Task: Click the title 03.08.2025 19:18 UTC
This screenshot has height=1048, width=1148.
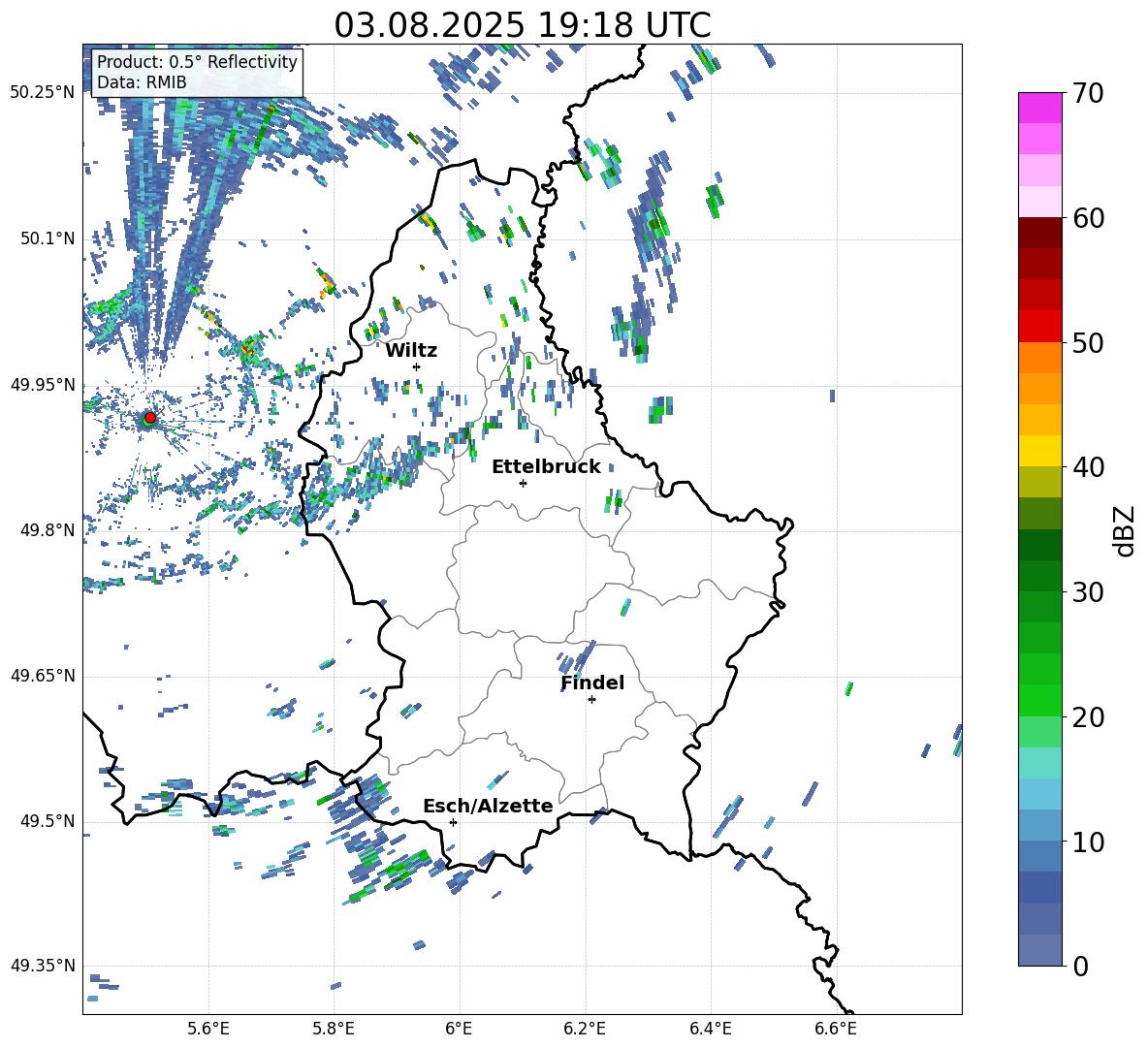Action: point(522,25)
